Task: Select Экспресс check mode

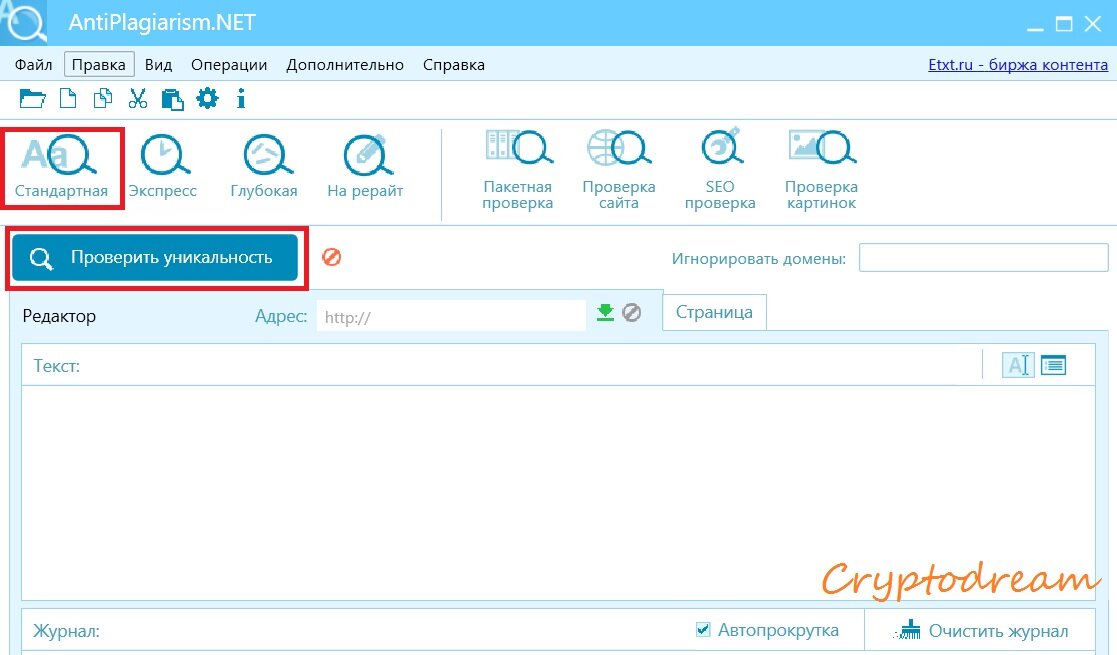Action: click(x=163, y=168)
